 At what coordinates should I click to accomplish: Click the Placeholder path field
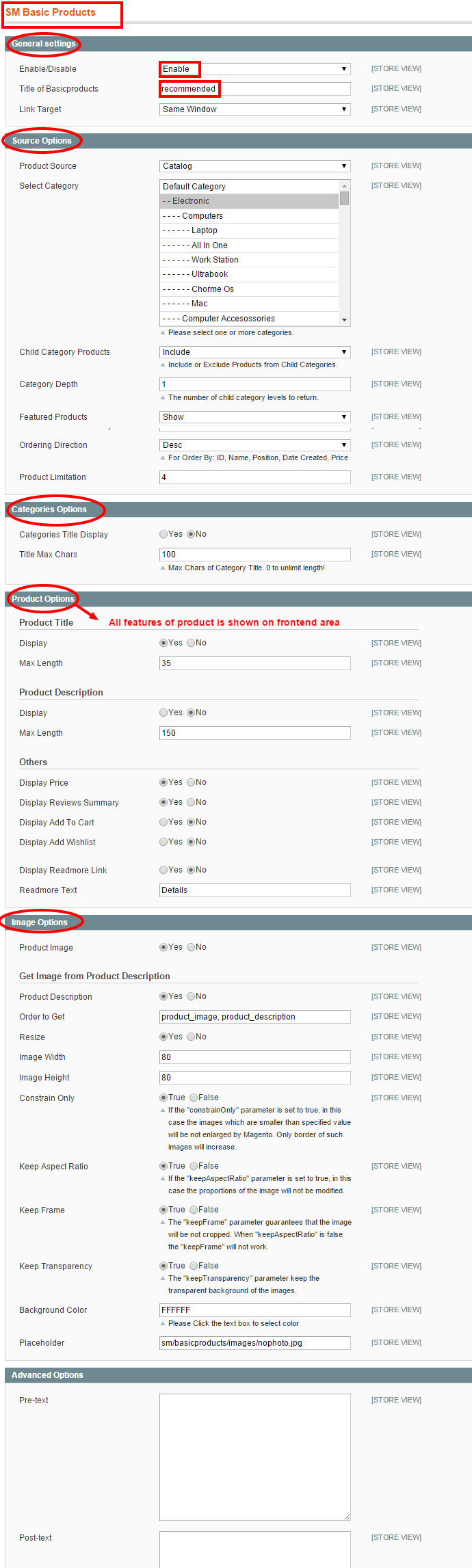[x=254, y=1343]
